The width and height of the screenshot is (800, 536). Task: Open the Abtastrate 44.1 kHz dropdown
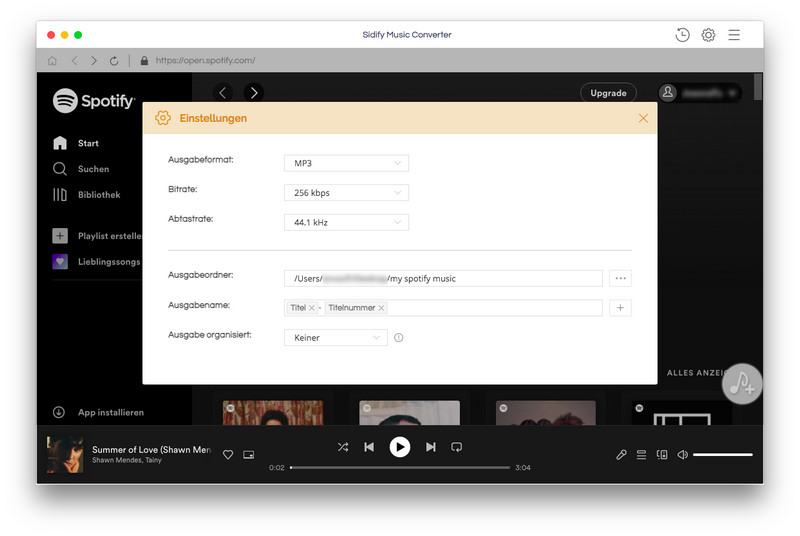coord(346,222)
